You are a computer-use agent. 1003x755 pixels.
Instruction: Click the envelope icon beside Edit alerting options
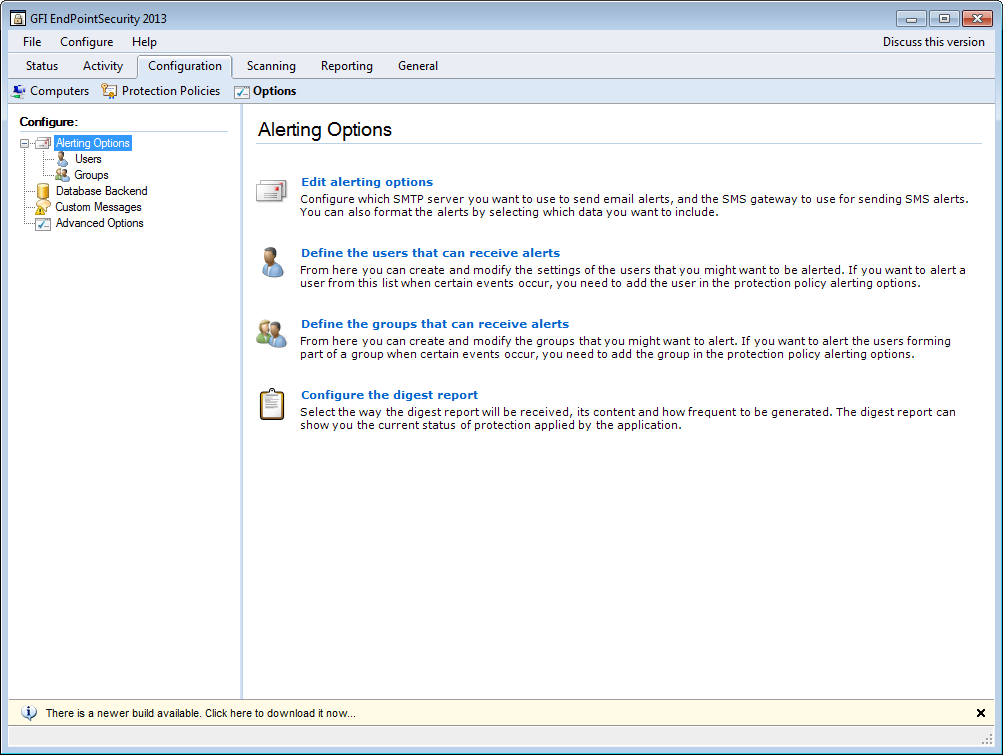click(271, 191)
